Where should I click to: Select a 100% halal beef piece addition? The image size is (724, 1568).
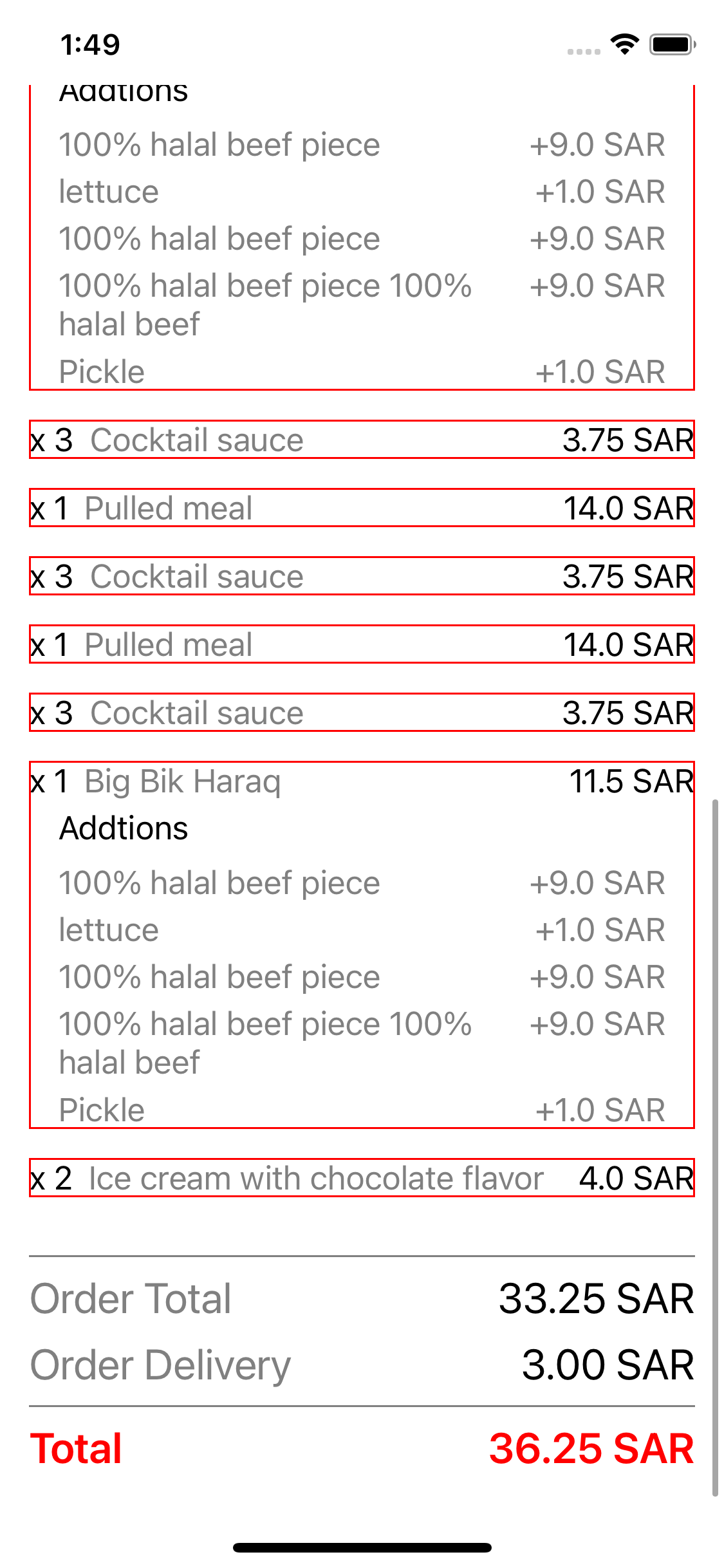(x=360, y=882)
